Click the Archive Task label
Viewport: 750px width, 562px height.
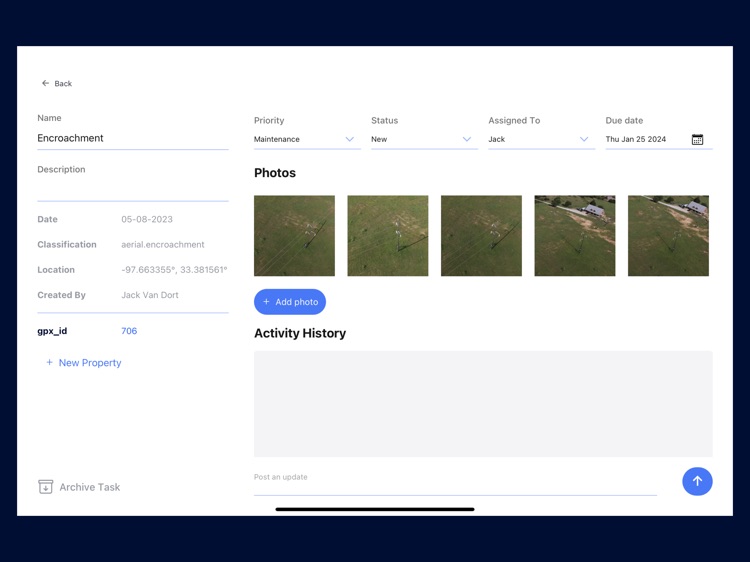point(89,487)
